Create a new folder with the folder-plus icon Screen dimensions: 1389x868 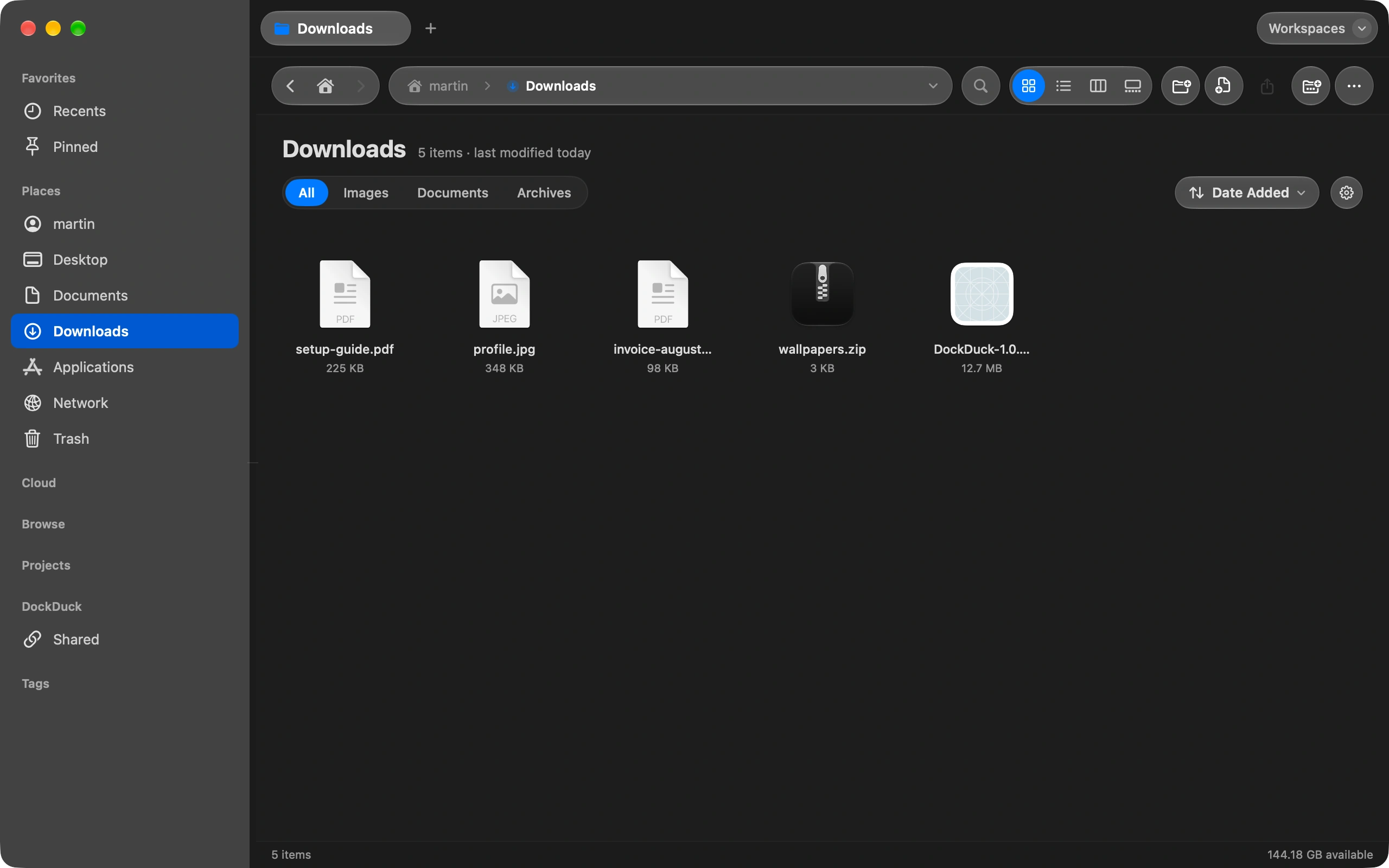(1181, 86)
